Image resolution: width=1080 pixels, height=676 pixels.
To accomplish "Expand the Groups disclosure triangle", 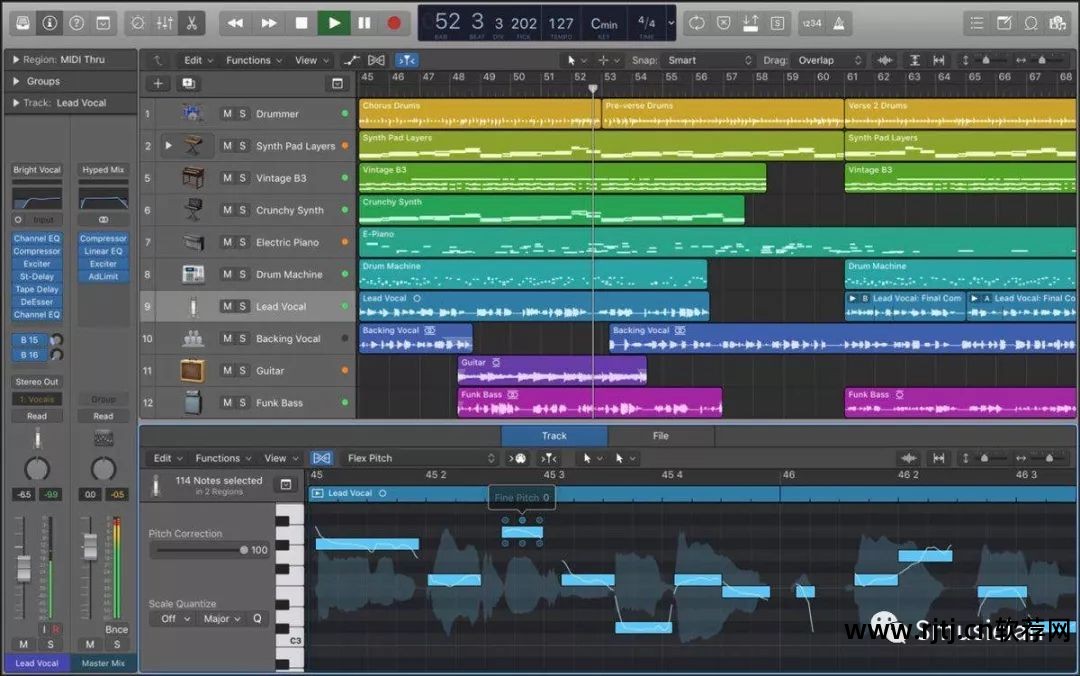I will pyautogui.click(x=17, y=81).
